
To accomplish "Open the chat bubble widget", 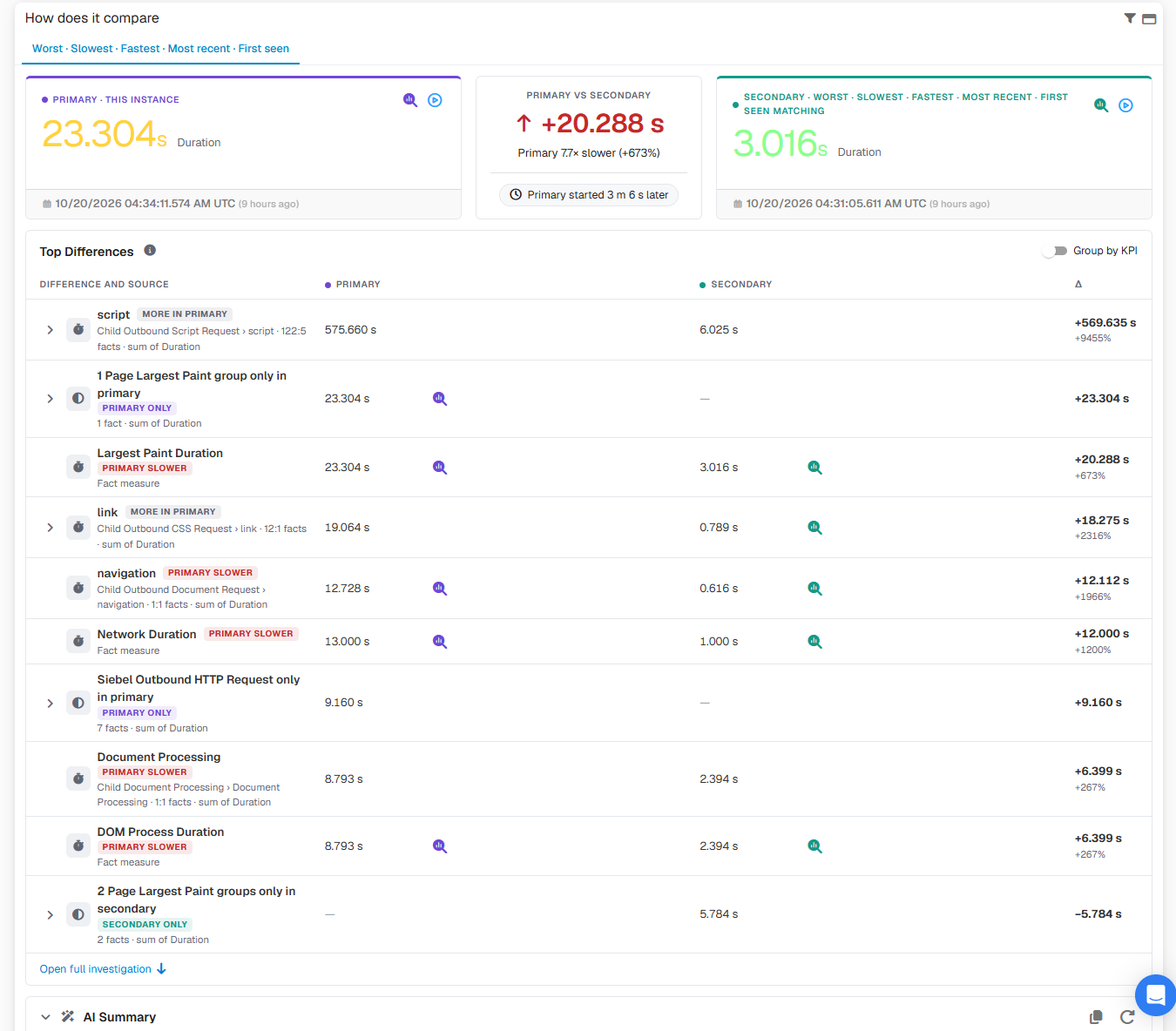I will click(1156, 995).
